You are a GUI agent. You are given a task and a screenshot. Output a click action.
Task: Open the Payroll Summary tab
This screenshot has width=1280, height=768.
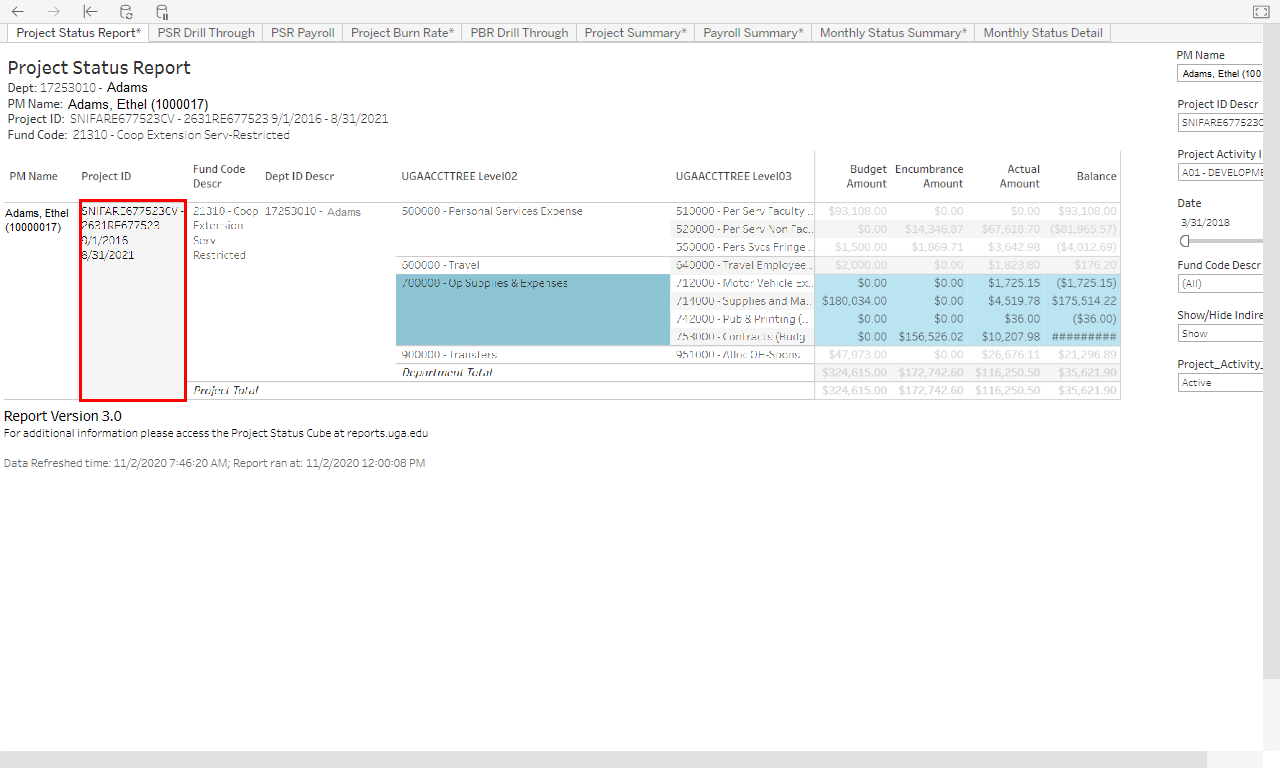coord(753,33)
